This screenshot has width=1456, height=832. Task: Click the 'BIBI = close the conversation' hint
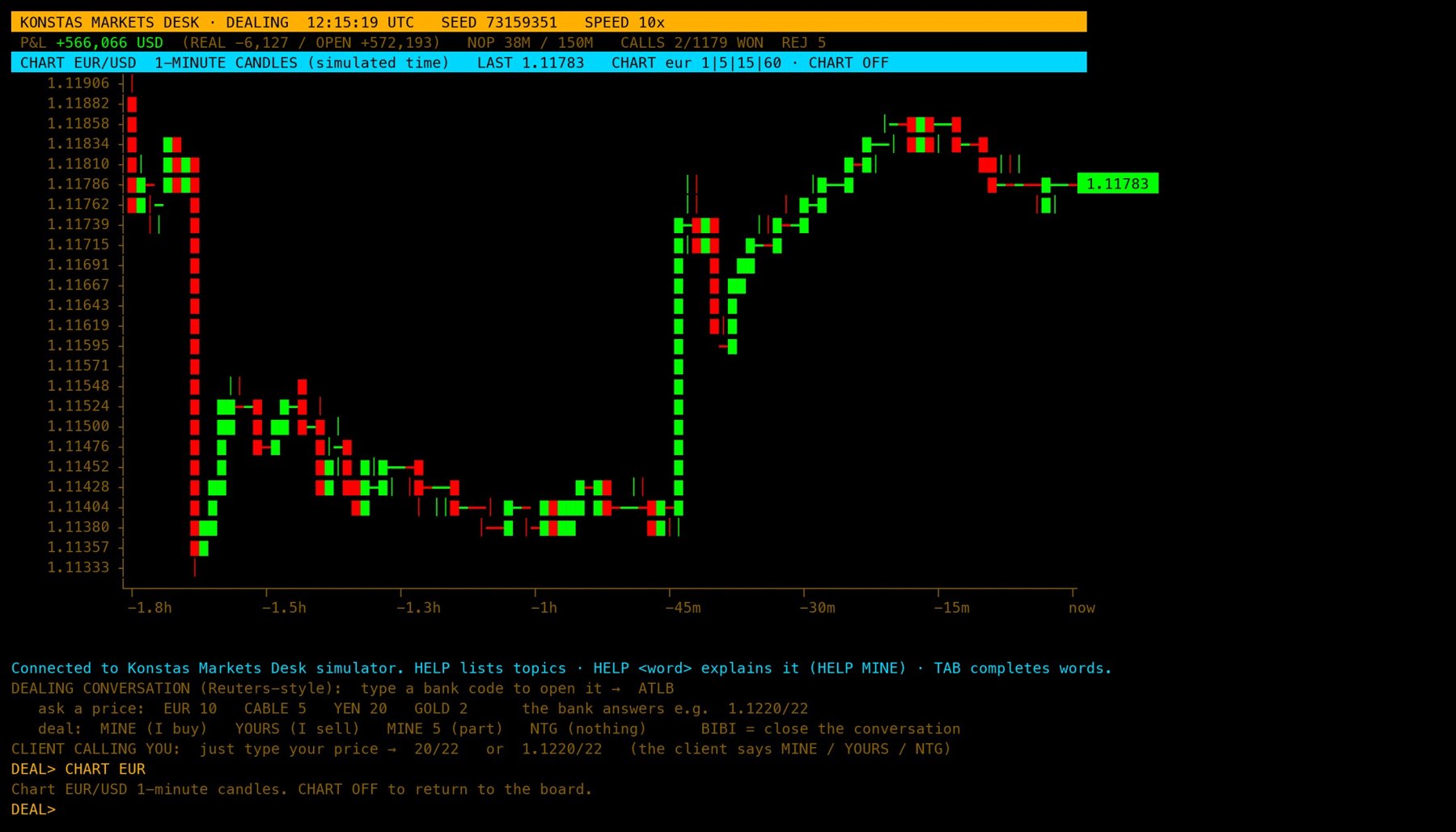tap(831, 729)
